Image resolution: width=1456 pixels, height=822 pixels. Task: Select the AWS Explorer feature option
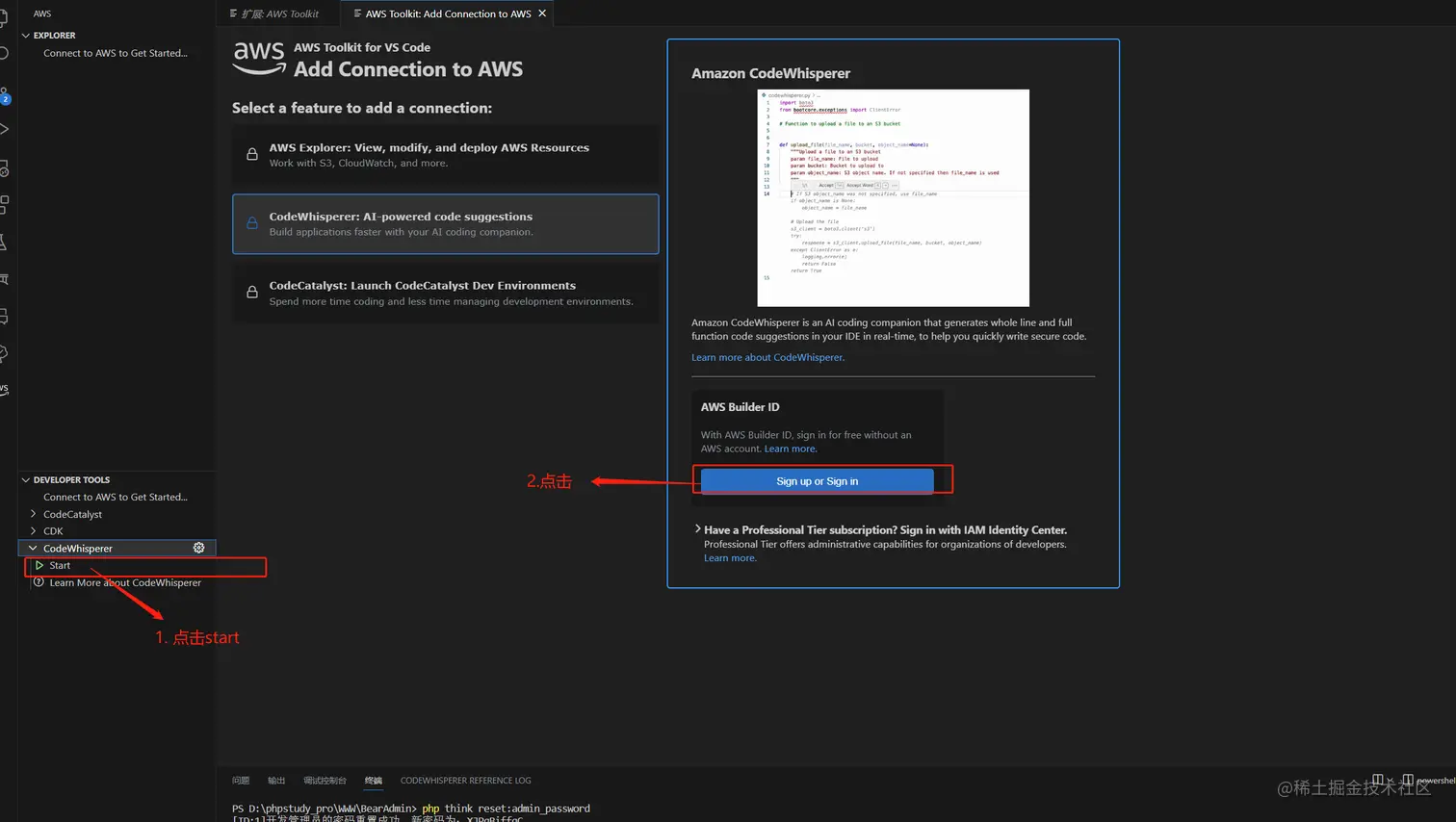444,154
